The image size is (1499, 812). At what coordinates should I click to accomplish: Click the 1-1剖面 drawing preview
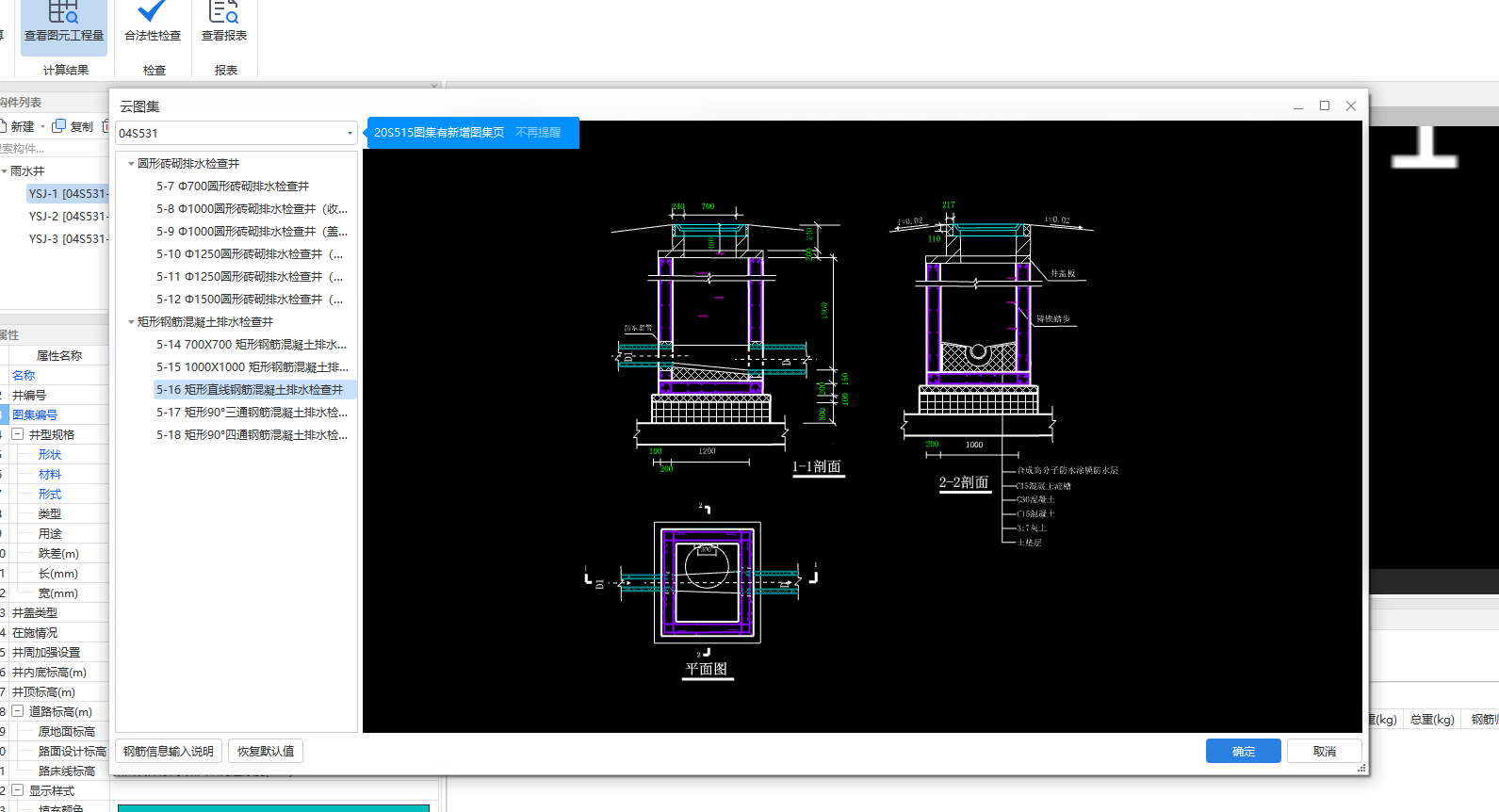[730, 339]
